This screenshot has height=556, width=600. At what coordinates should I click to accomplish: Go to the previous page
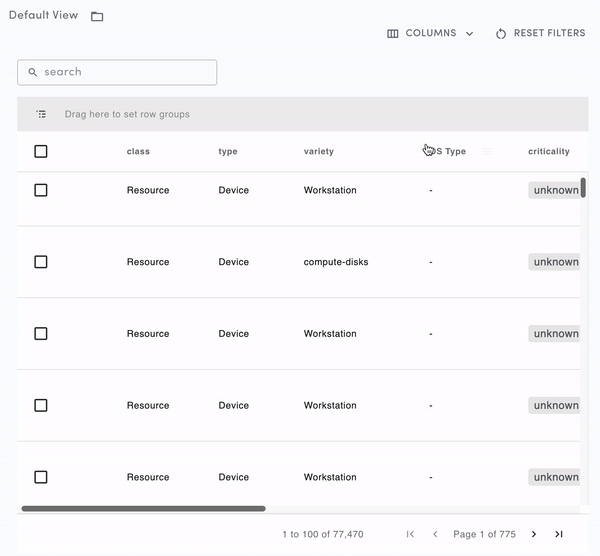click(435, 534)
